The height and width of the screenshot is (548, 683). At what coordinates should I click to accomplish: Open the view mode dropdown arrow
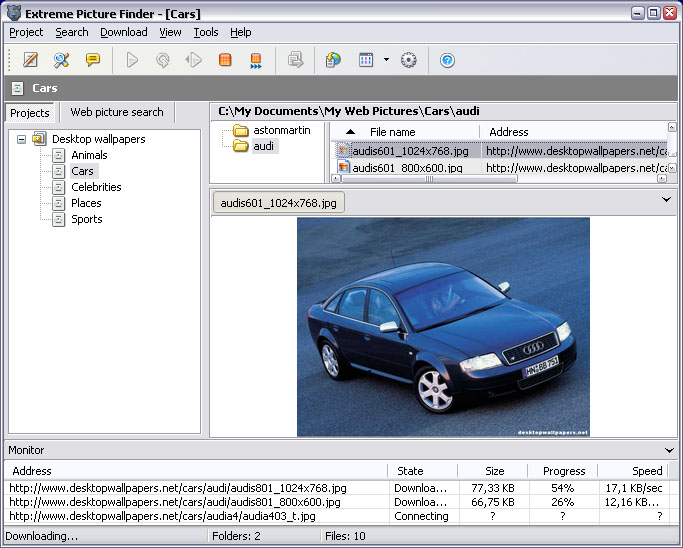tap(386, 60)
